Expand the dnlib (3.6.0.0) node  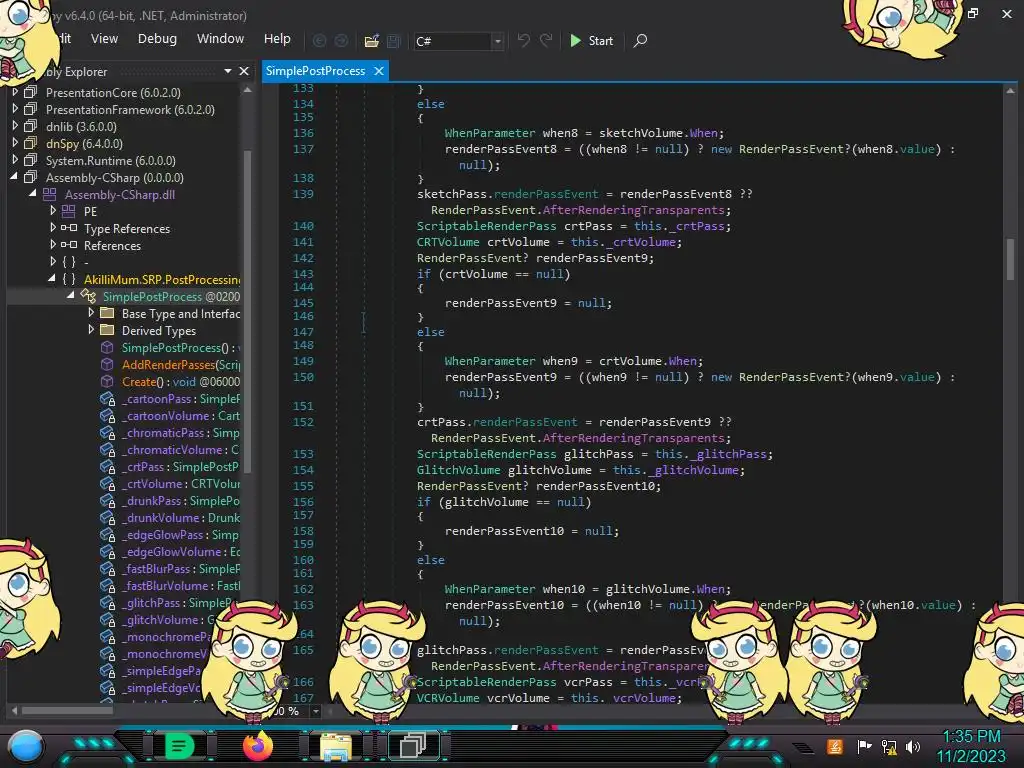(15, 126)
